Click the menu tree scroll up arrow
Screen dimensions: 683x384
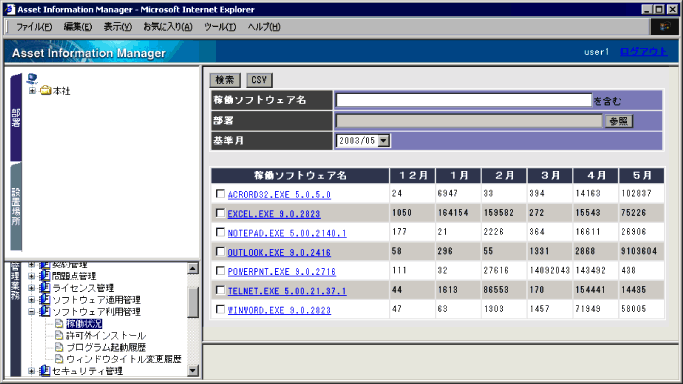[x=193, y=268]
